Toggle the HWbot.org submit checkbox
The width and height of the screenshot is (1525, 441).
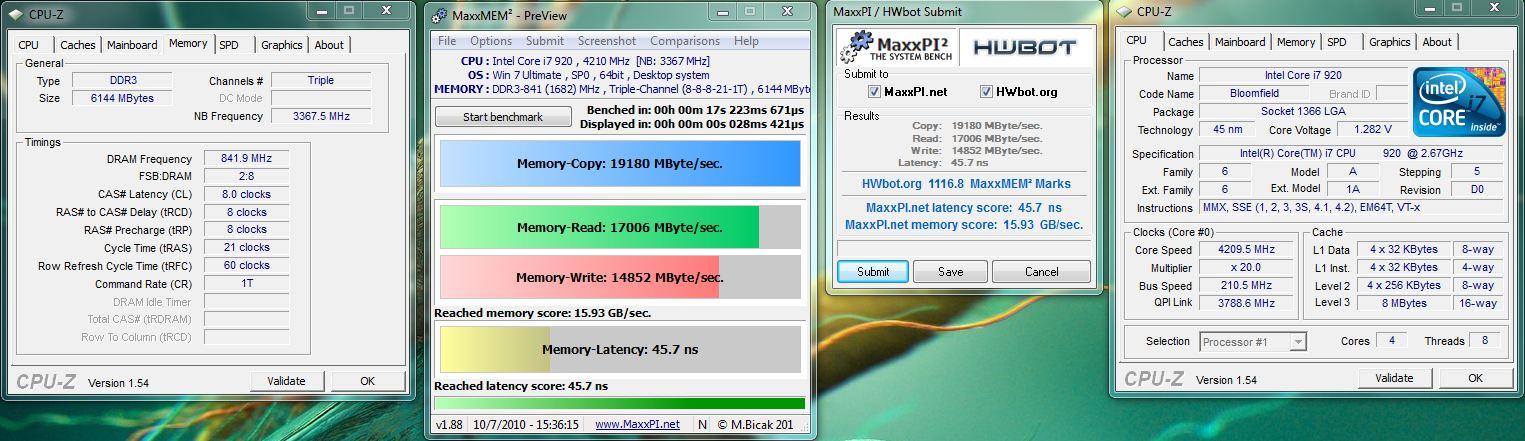986,92
